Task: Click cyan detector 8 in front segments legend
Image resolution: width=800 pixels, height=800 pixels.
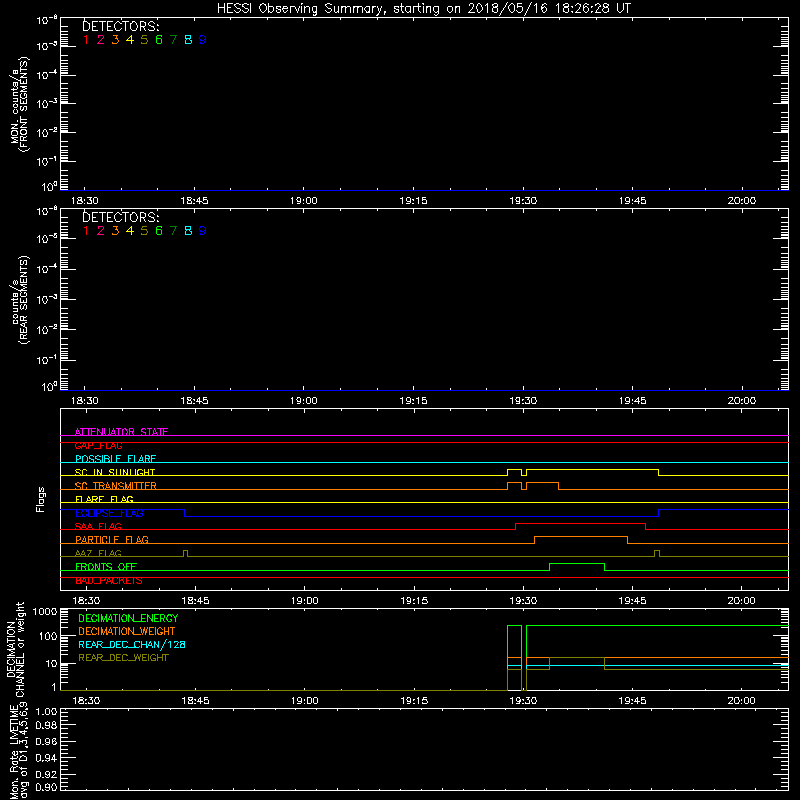Action: 188,40
